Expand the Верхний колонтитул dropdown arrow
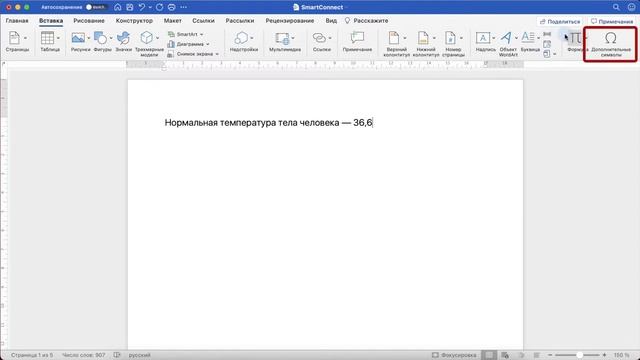This screenshot has width=640, height=360. tap(404, 38)
